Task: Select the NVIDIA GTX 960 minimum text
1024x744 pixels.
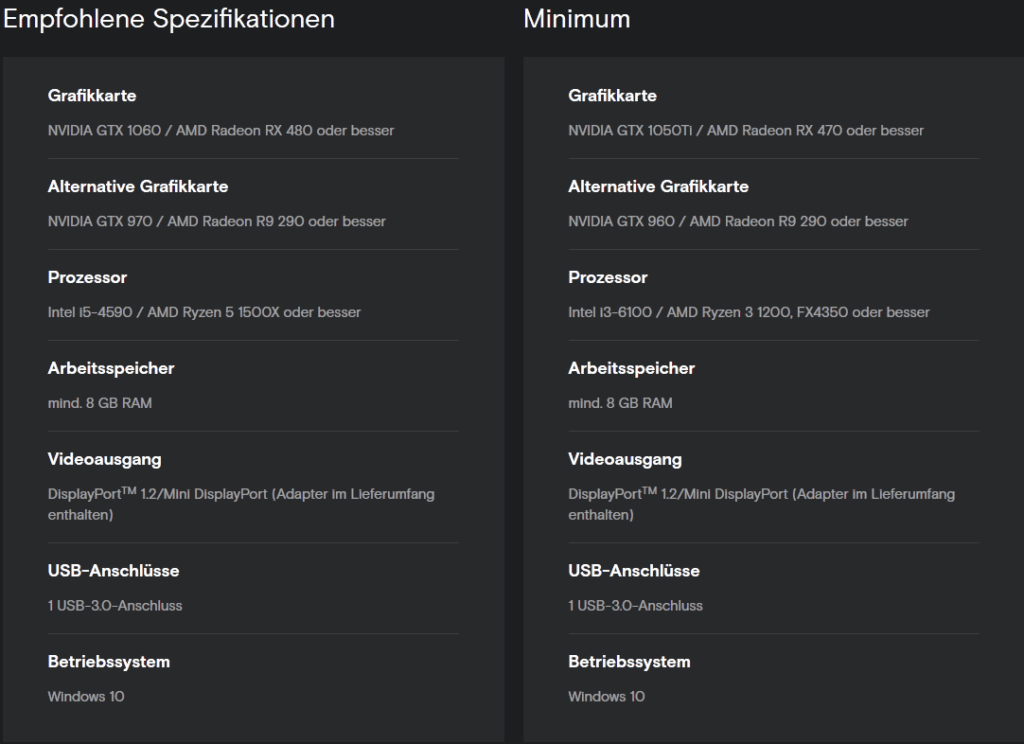Action: [738, 221]
